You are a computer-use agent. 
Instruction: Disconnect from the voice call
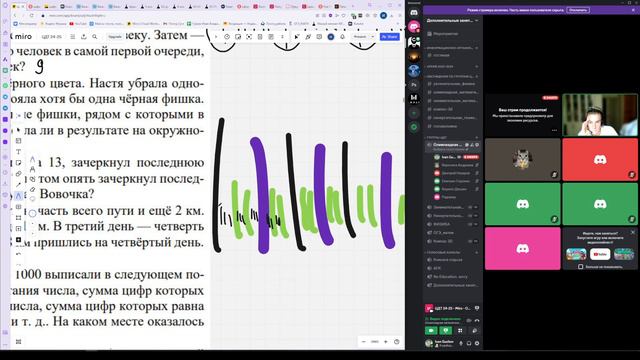(477, 320)
